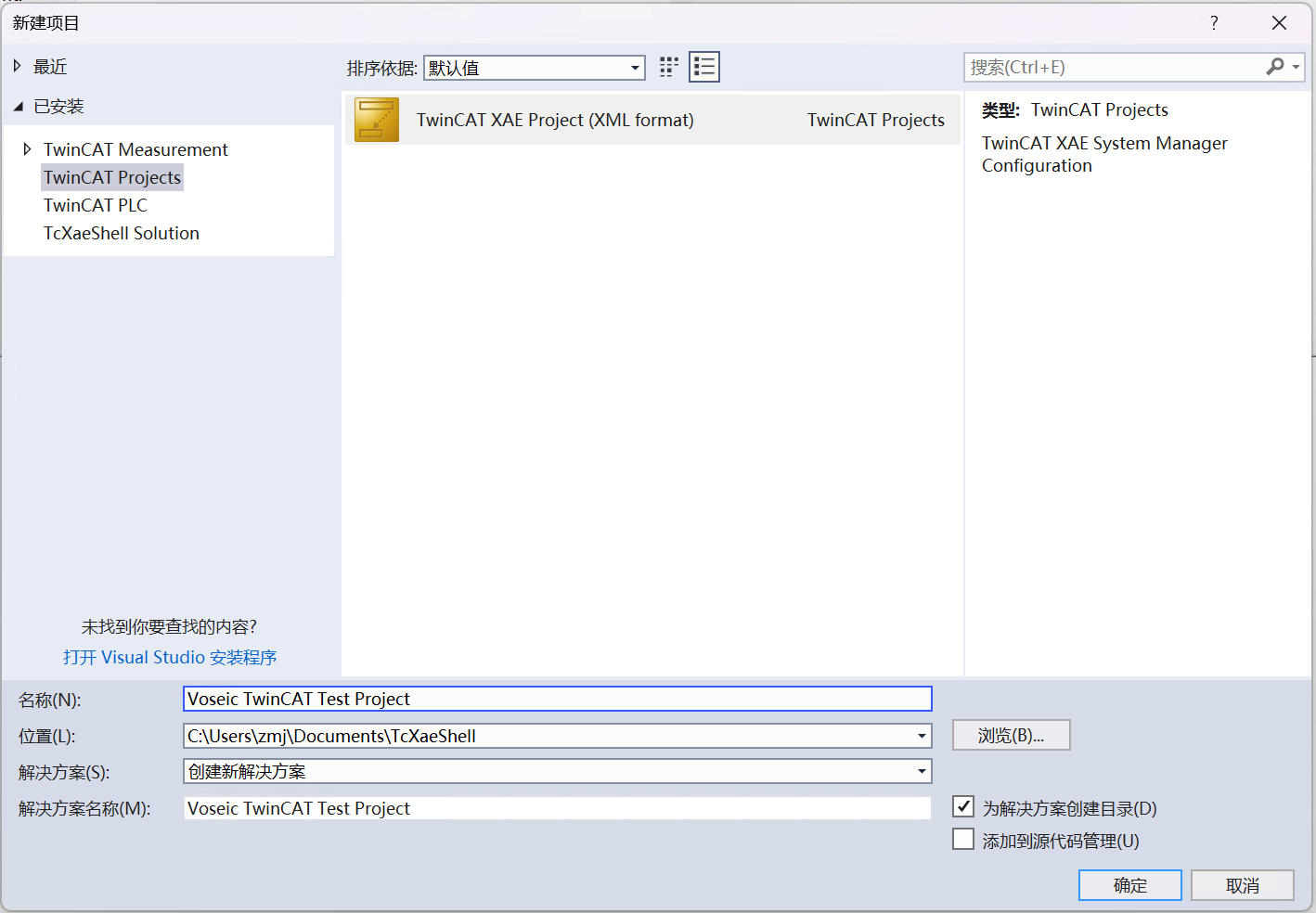Close the New Project dialog
The image size is (1316, 913).
(x=1280, y=23)
